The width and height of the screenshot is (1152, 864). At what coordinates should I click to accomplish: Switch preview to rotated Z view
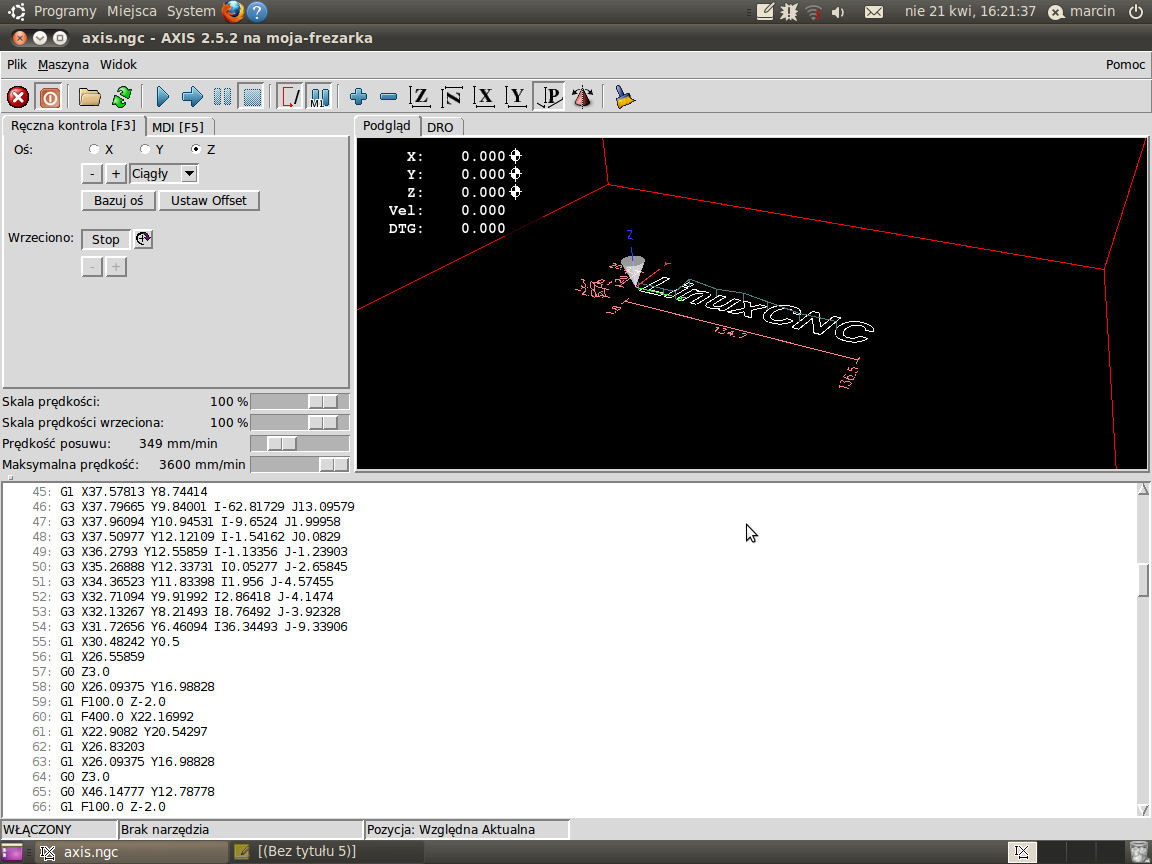pyautogui.click(x=452, y=97)
